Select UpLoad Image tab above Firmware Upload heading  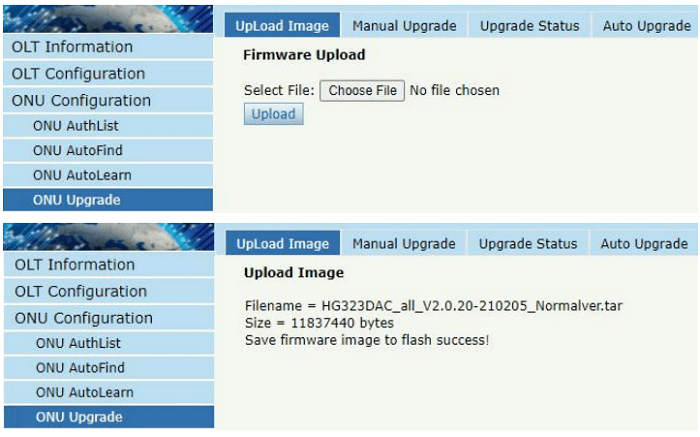tap(282, 26)
